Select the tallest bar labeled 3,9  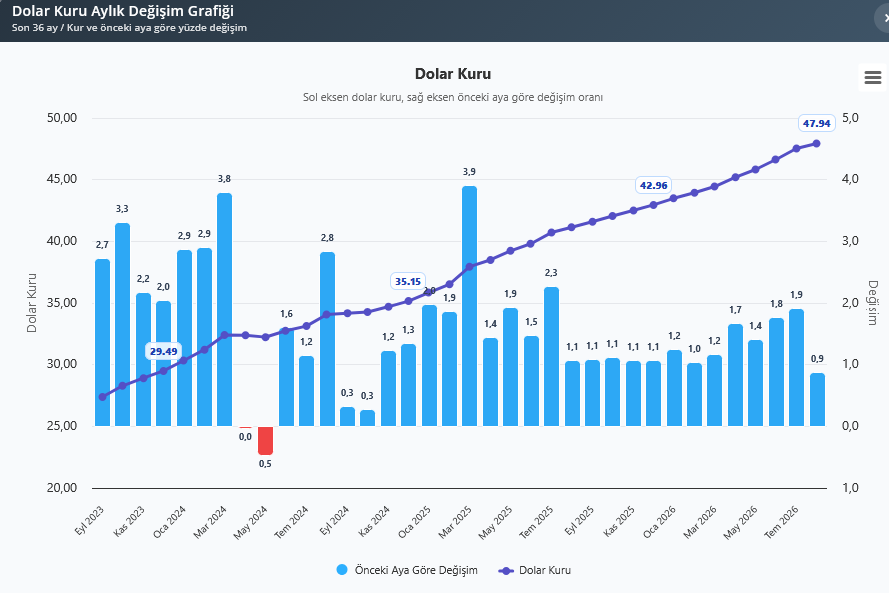pyautogui.click(x=469, y=306)
